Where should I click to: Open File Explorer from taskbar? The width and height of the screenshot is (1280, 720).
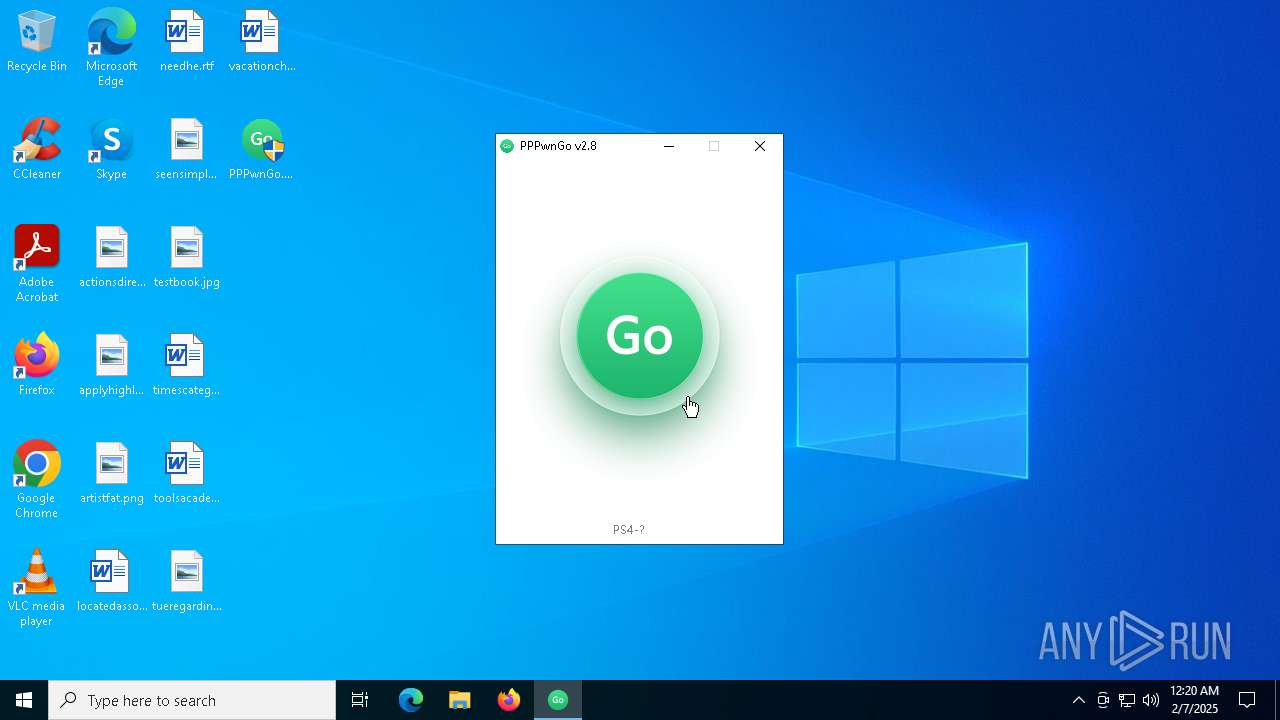(459, 700)
